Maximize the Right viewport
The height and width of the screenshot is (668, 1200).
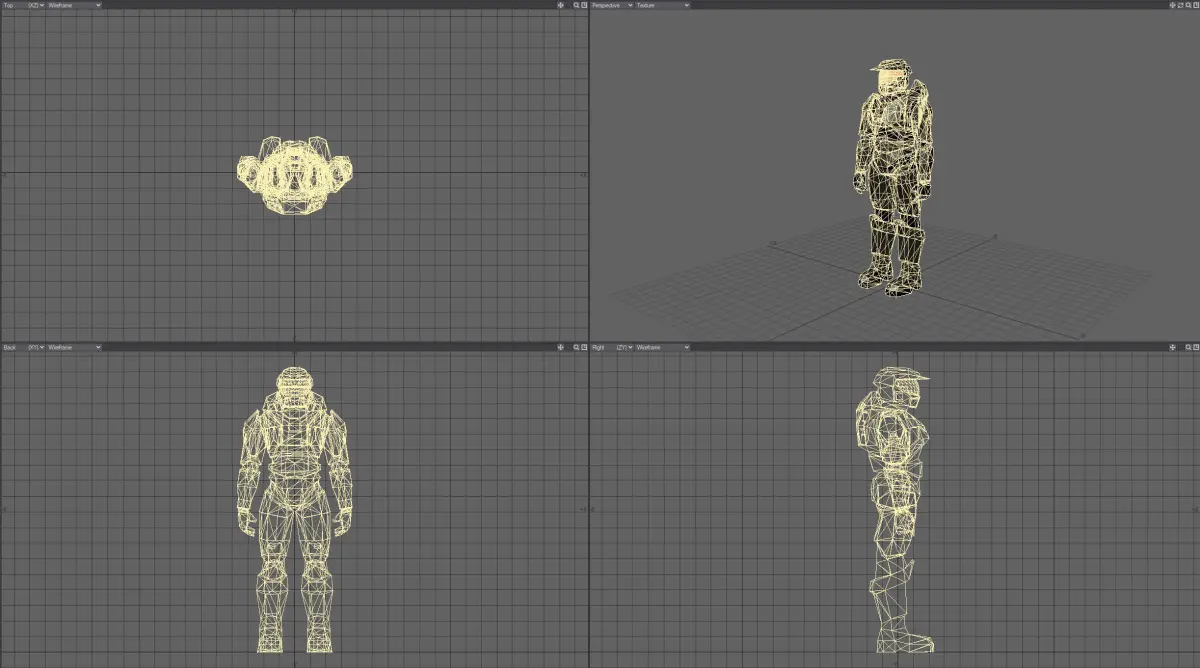pos(1196,347)
